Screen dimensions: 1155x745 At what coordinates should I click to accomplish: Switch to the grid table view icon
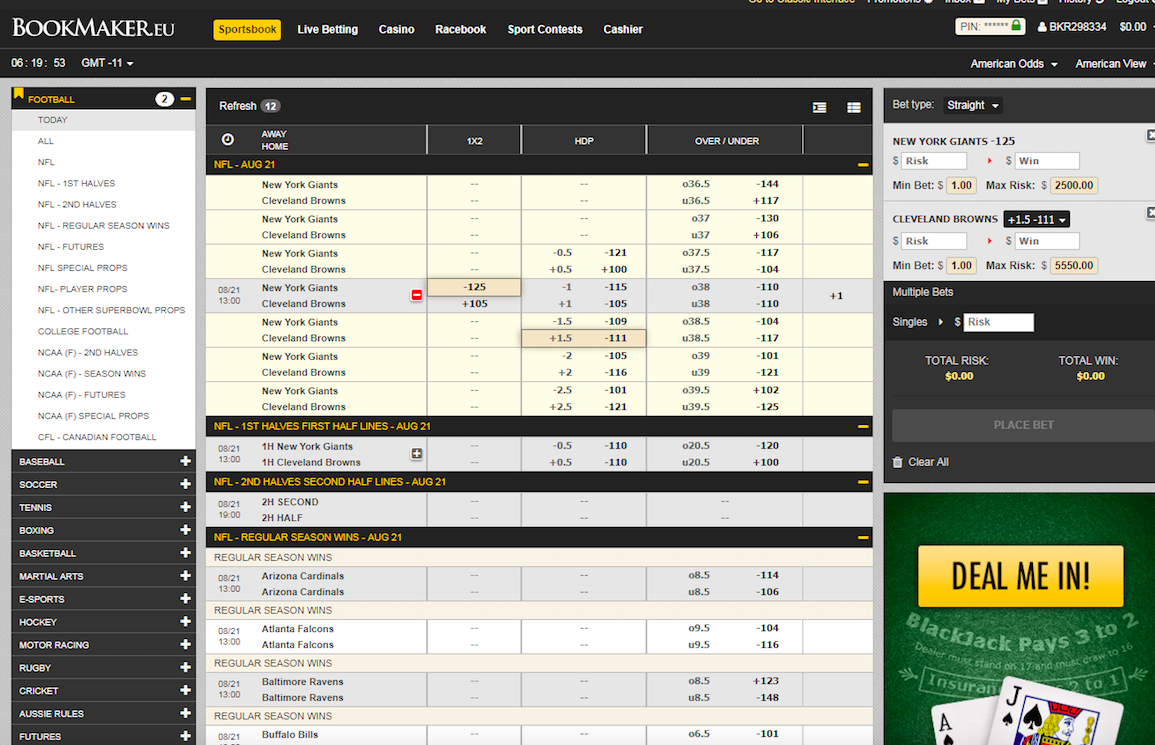point(854,108)
